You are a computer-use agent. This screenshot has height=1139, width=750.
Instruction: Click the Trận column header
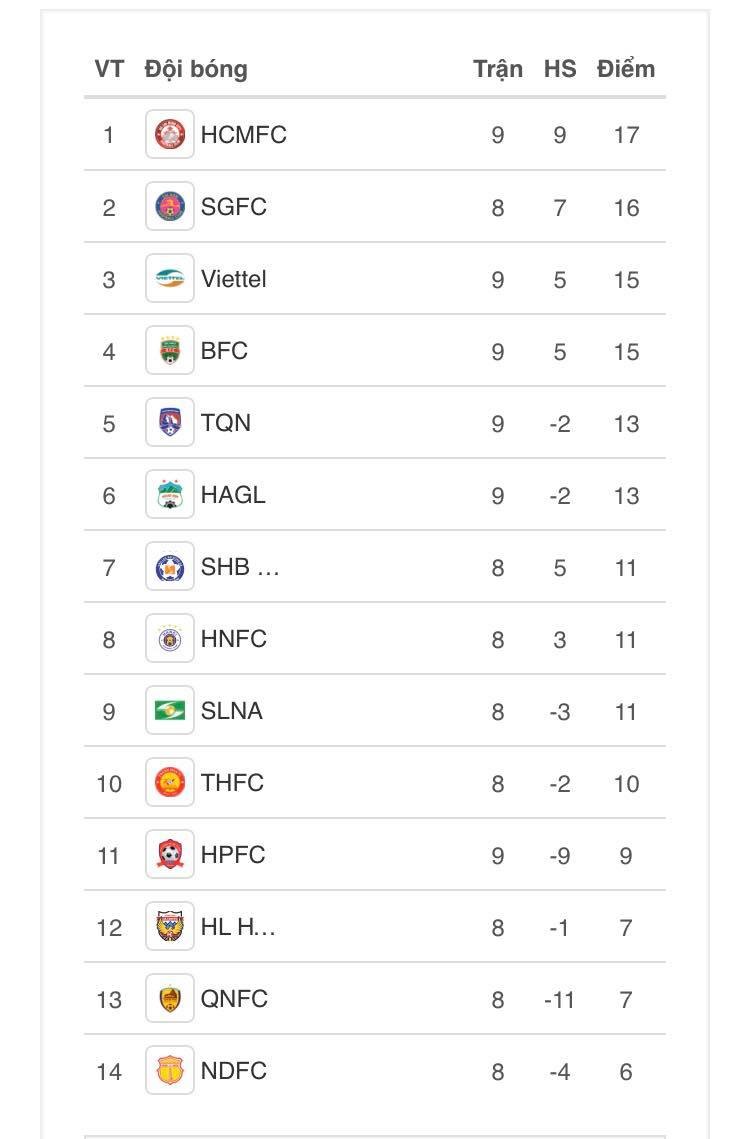click(498, 70)
